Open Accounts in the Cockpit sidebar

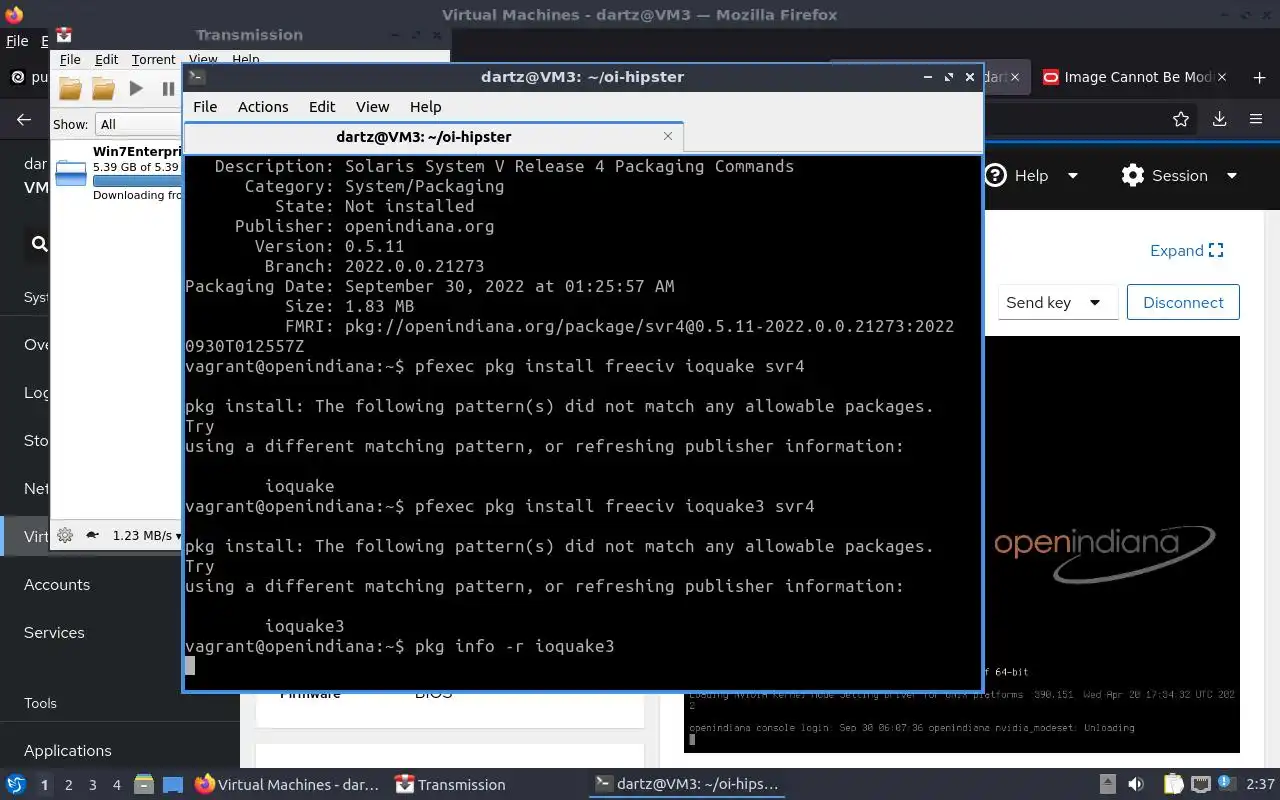[x=57, y=584]
